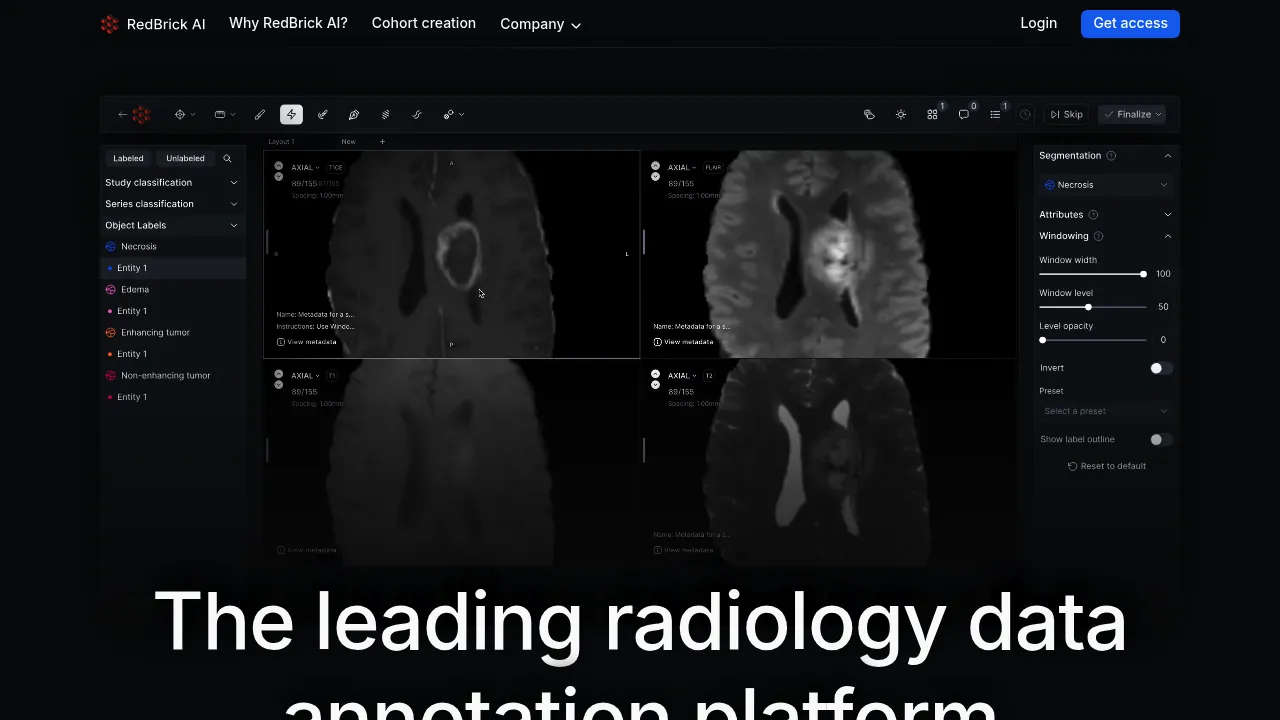Collapse the Object Labels section

point(172,225)
